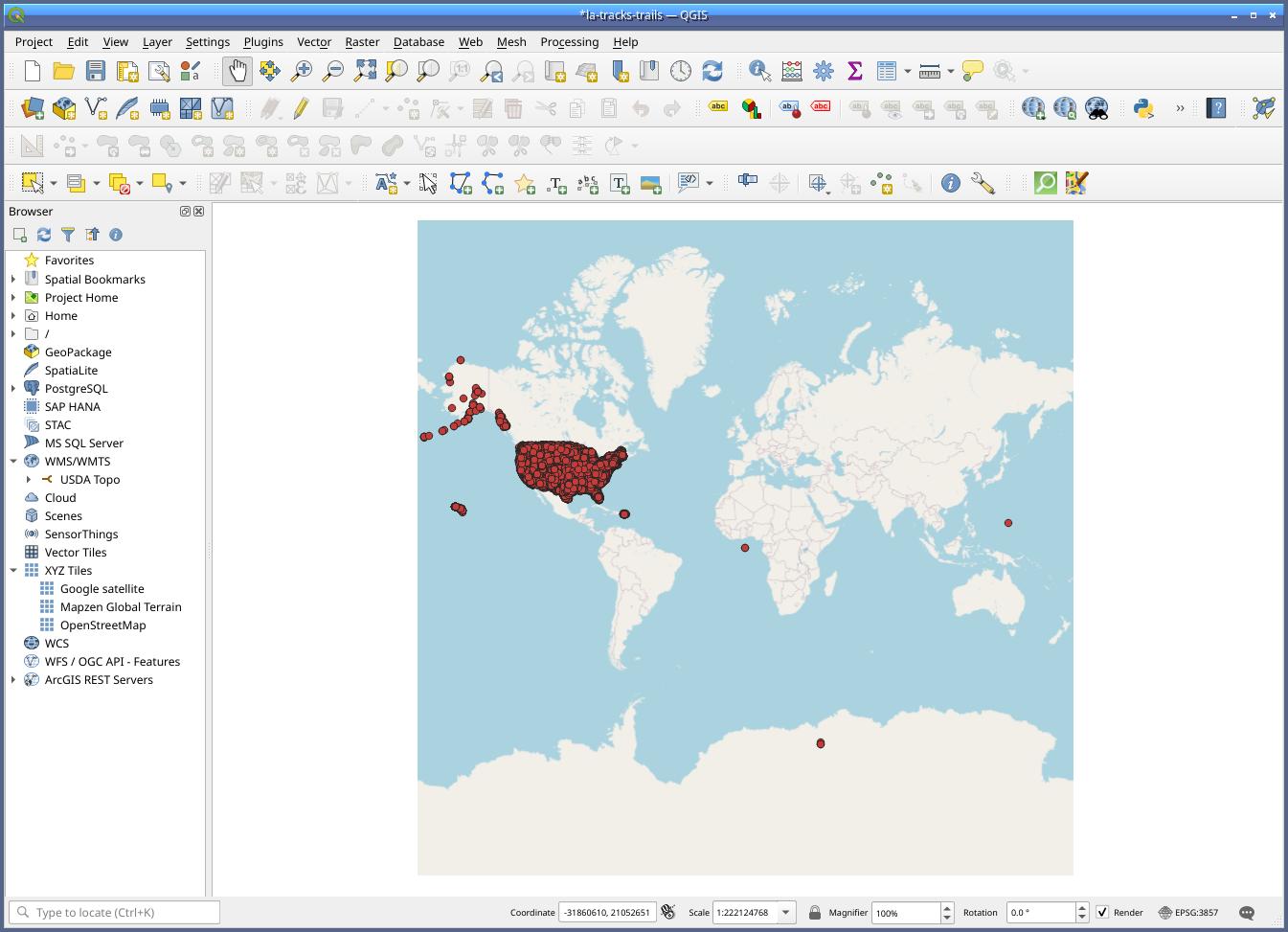Open the Vector menu
This screenshot has width=1288, height=932.
(313, 42)
